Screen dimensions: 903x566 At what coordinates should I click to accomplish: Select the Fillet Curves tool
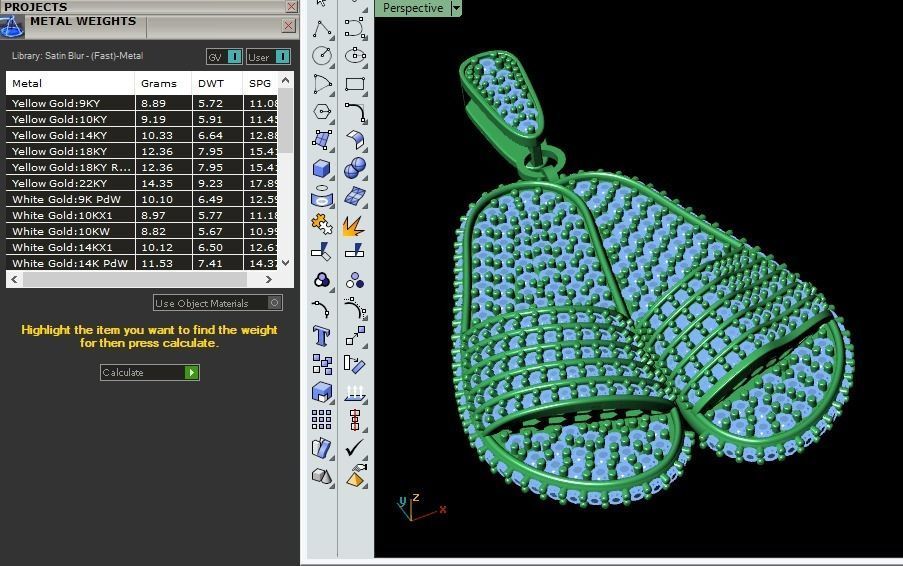pos(355,112)
